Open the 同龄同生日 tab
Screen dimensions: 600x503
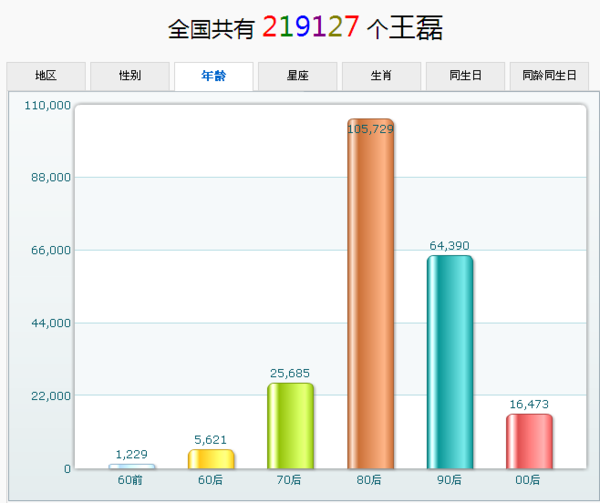click(x=549, y=76)
